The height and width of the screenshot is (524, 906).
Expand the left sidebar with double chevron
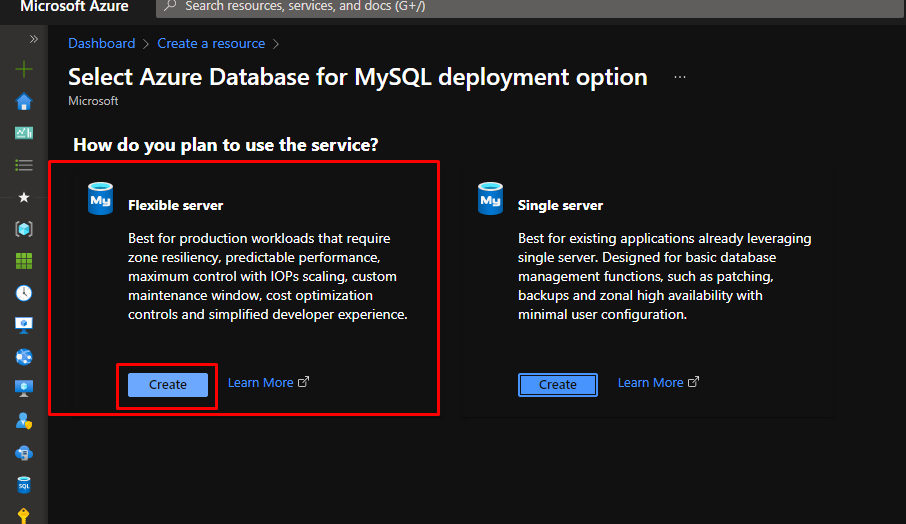[33, 39]
